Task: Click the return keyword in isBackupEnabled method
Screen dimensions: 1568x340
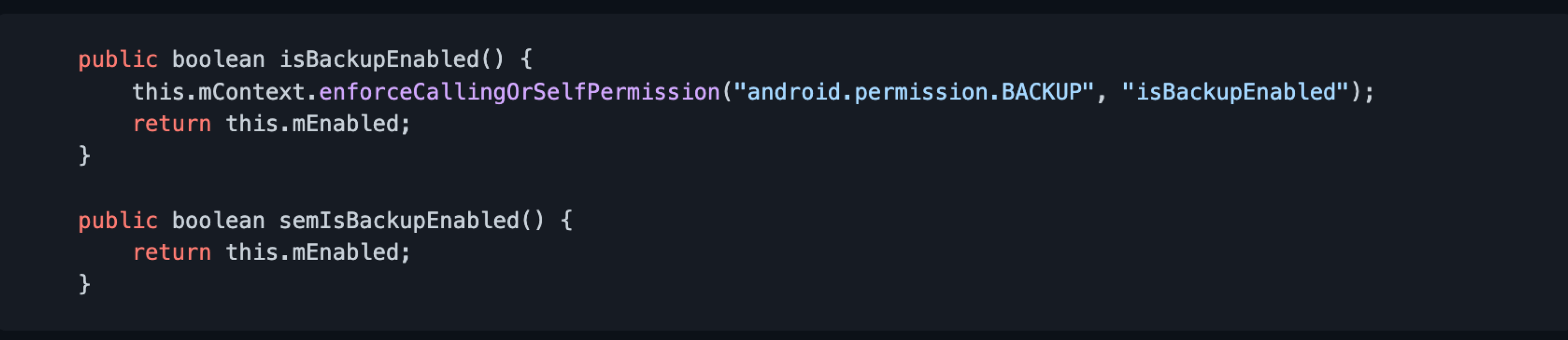Action: pos(172,124)
